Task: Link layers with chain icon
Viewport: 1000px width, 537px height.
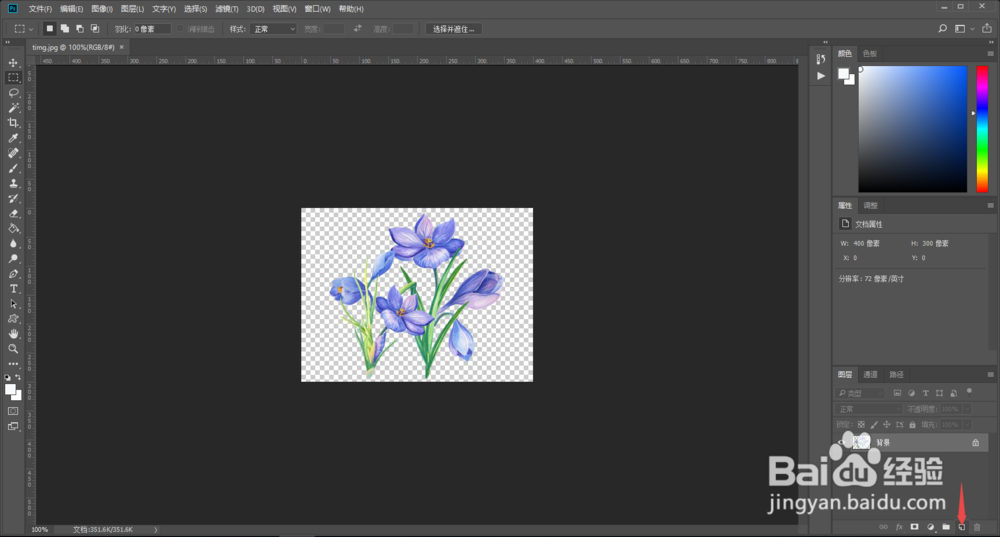Action: click(x=883, y=527)
